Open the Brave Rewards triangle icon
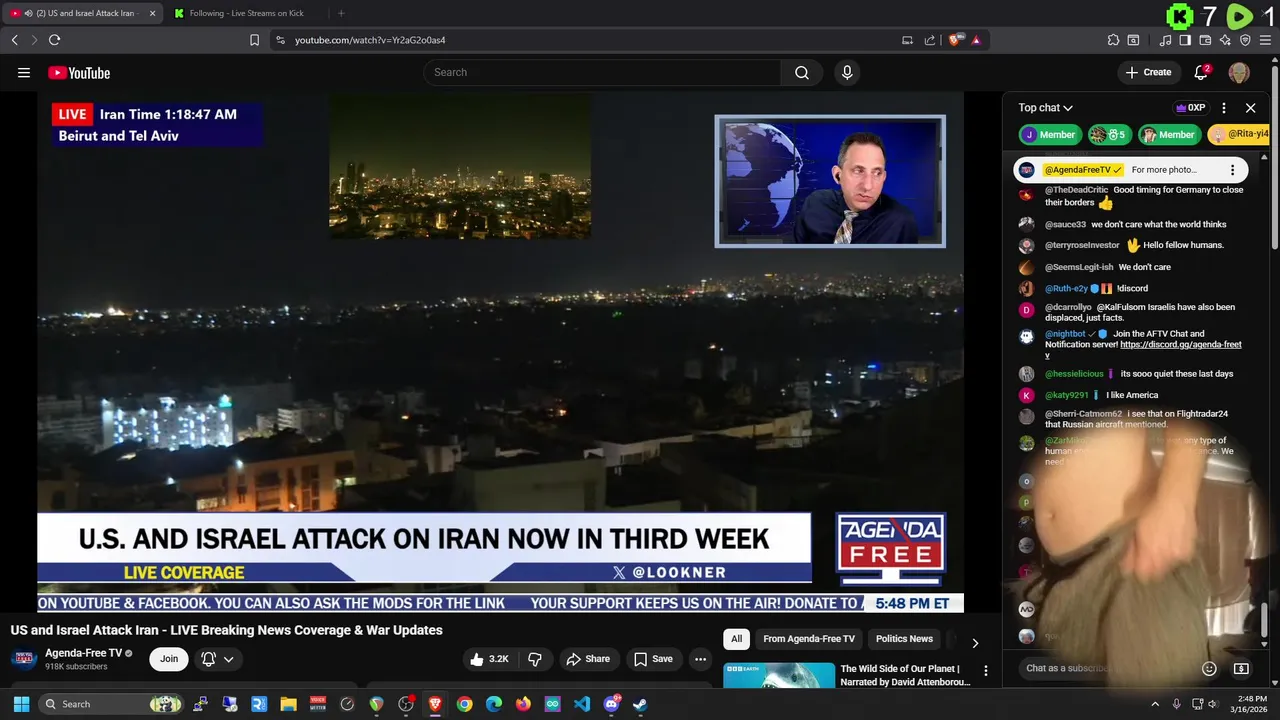This screenshot has width=1280, height=720. (976, 40)
